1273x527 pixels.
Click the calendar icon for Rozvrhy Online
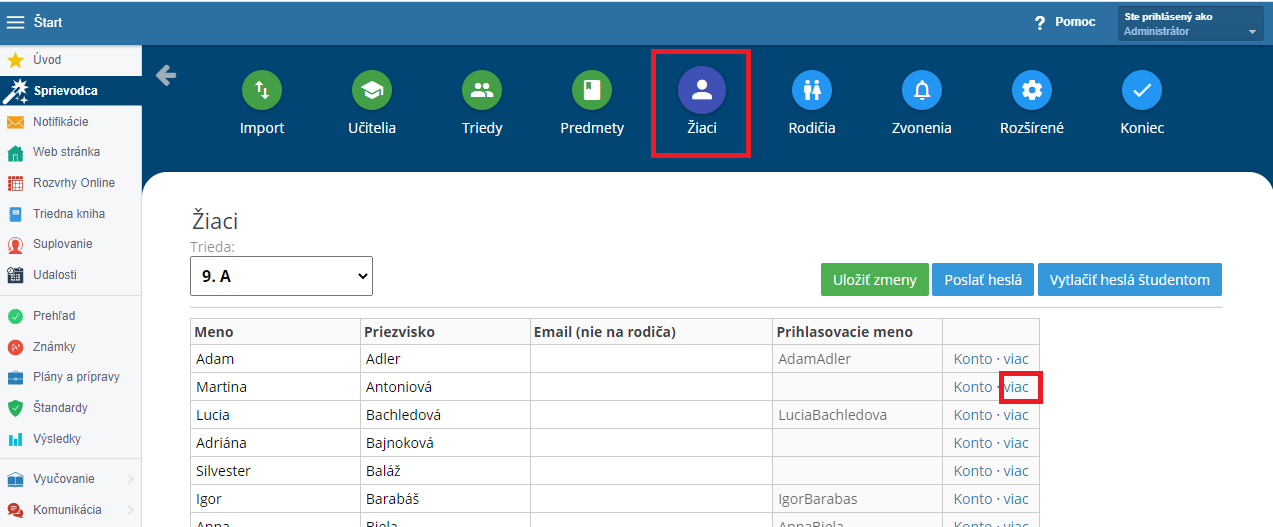click(x=15, y=183)
